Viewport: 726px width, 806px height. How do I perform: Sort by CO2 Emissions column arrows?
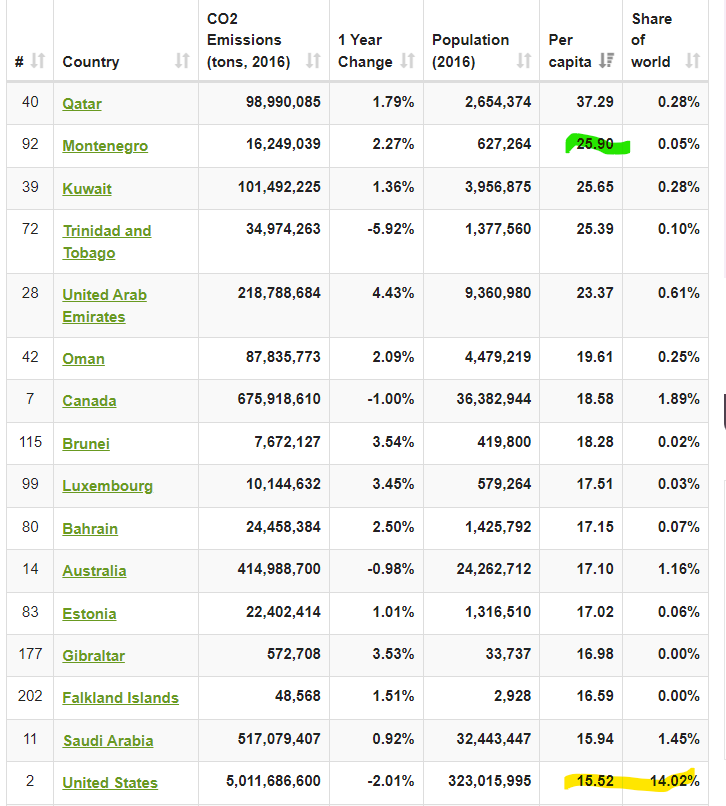(x=313, y=61)
